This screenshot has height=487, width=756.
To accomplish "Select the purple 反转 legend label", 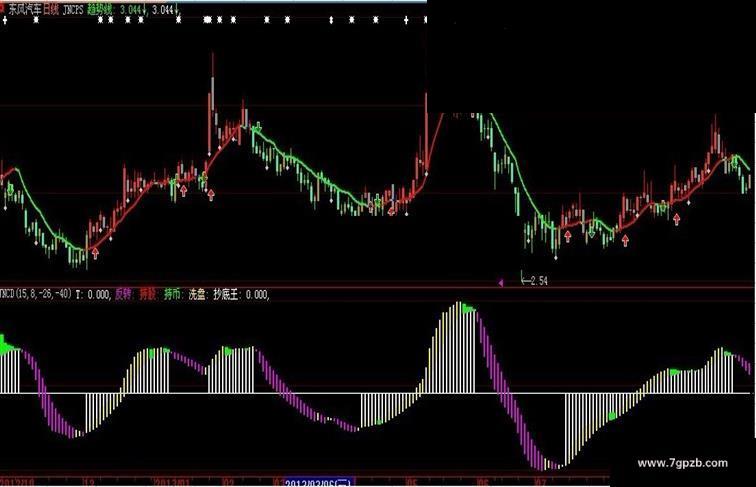I will coord(122,294).
